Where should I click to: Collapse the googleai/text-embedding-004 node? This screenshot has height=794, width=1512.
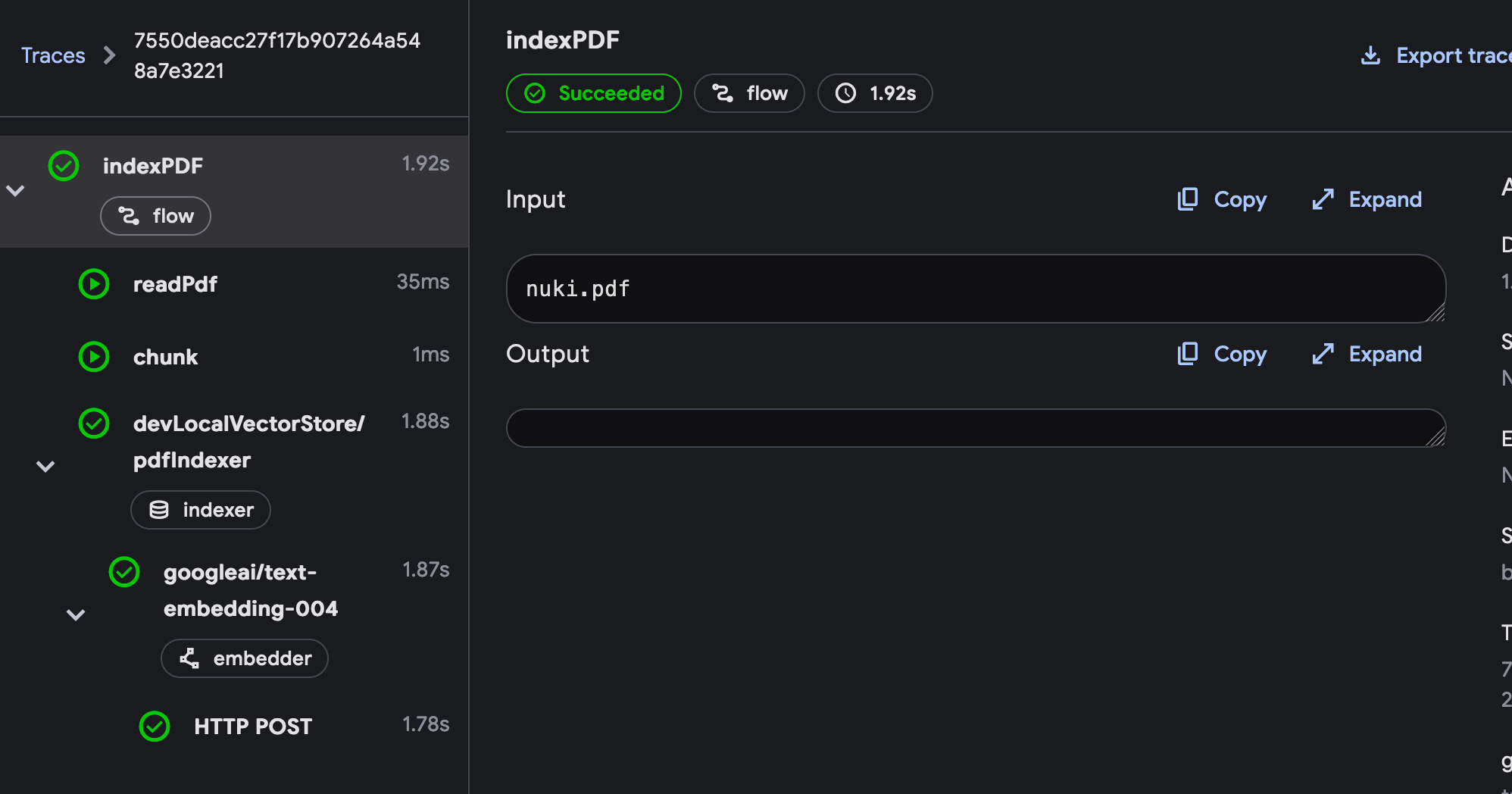click(76, 614)
